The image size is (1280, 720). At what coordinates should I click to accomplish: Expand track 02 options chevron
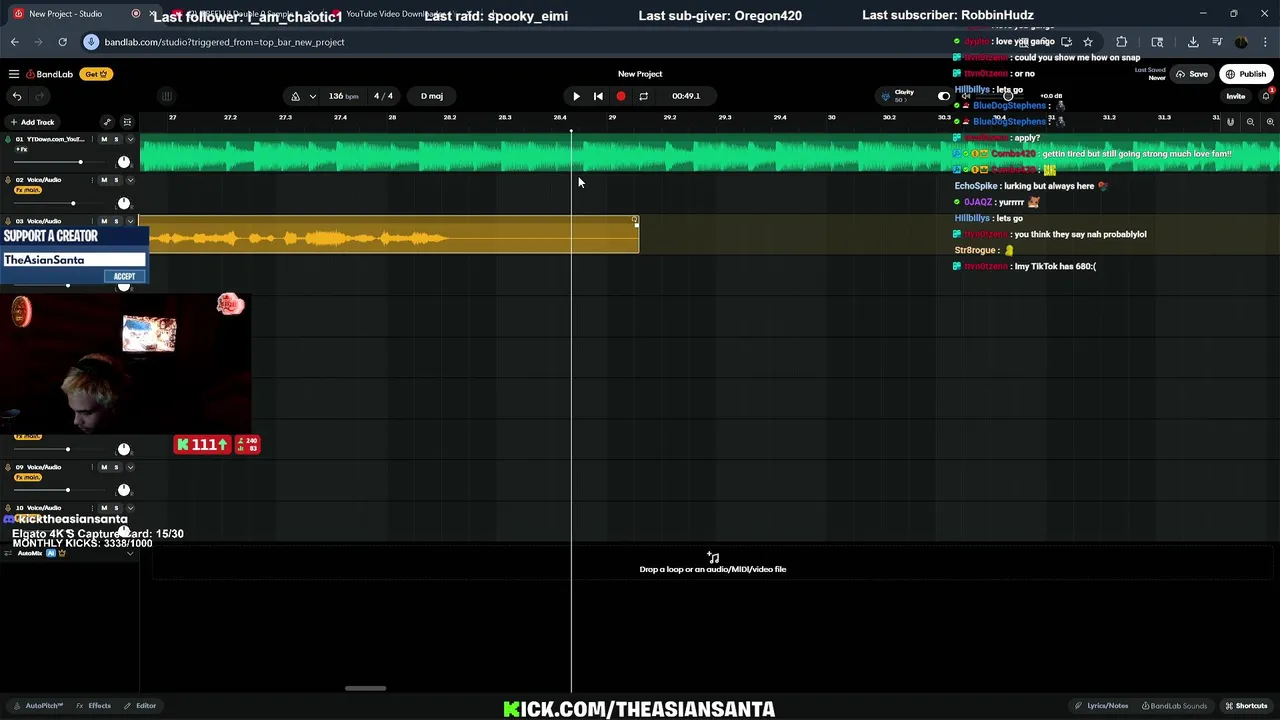(130, 180)
